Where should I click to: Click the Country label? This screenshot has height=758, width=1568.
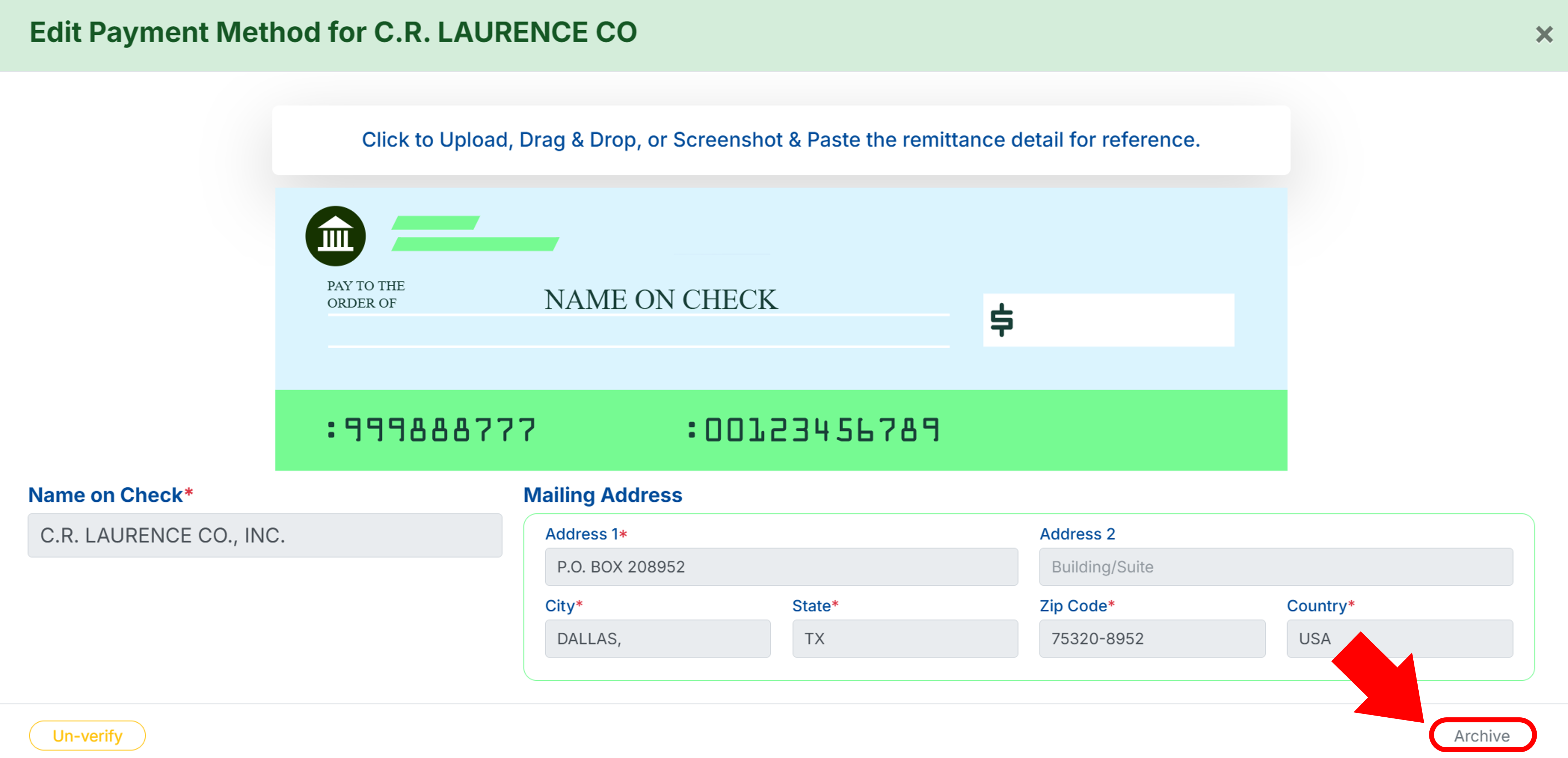1320,606
